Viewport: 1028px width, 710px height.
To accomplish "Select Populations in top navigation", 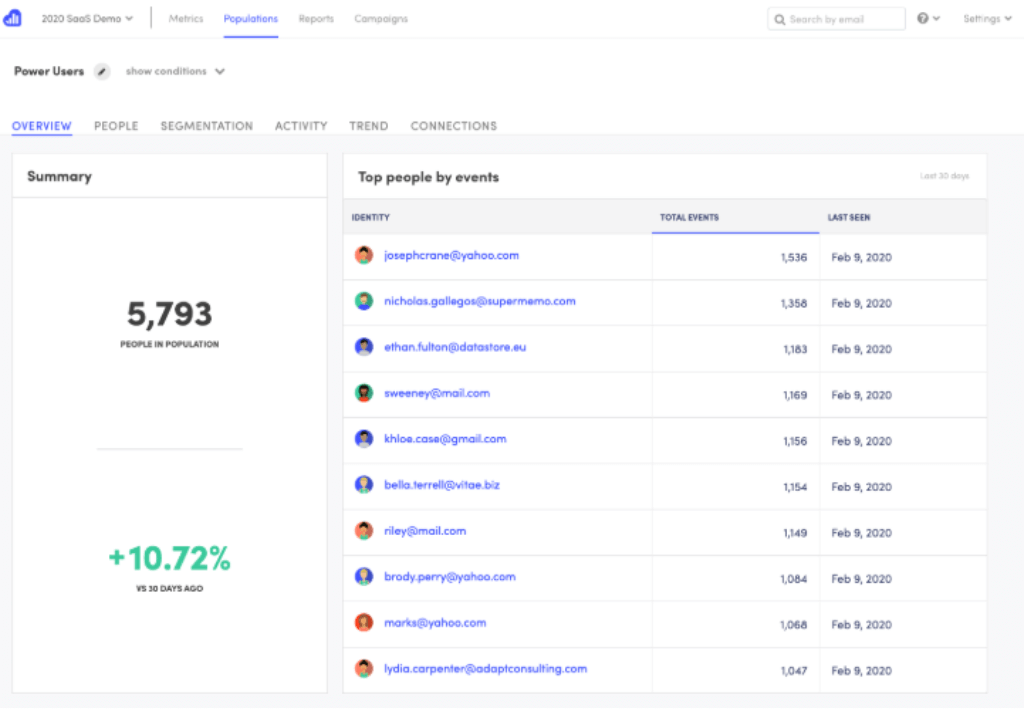I will [x=250, y=19].
